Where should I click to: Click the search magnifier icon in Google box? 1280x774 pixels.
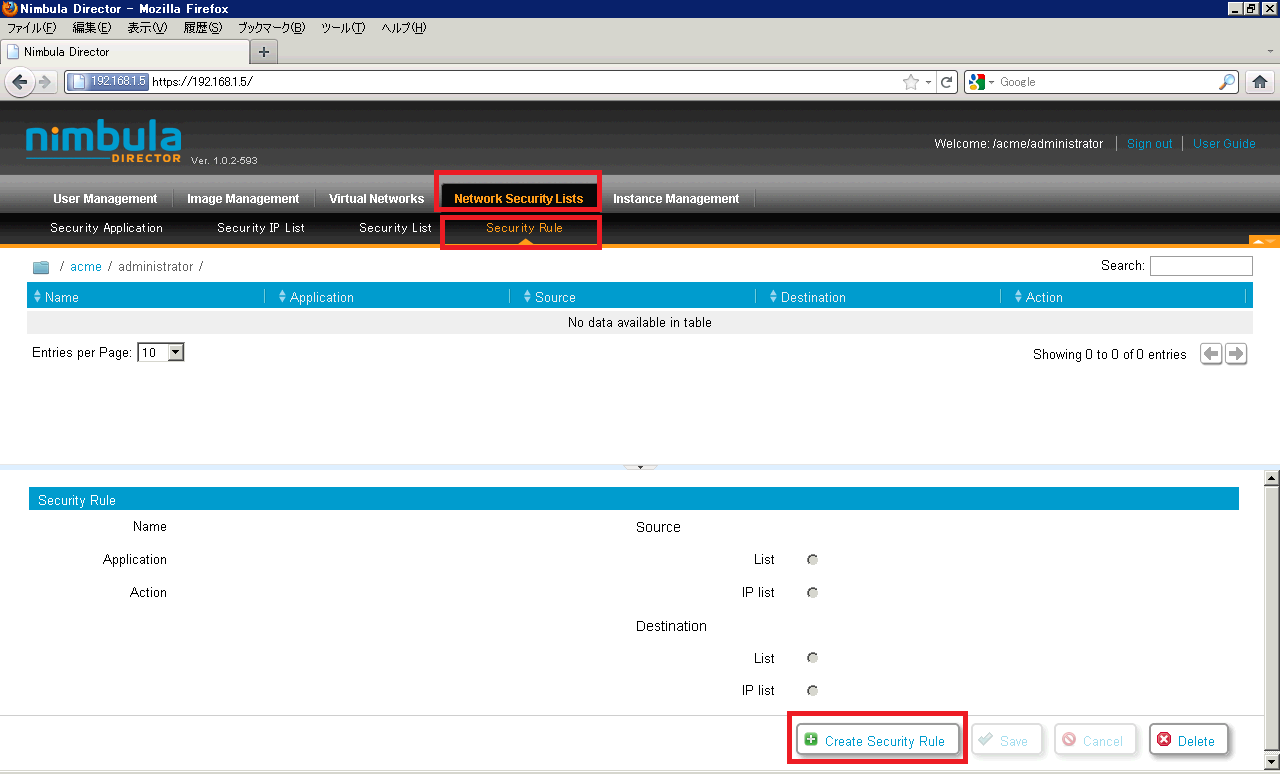pos(1227,82)
